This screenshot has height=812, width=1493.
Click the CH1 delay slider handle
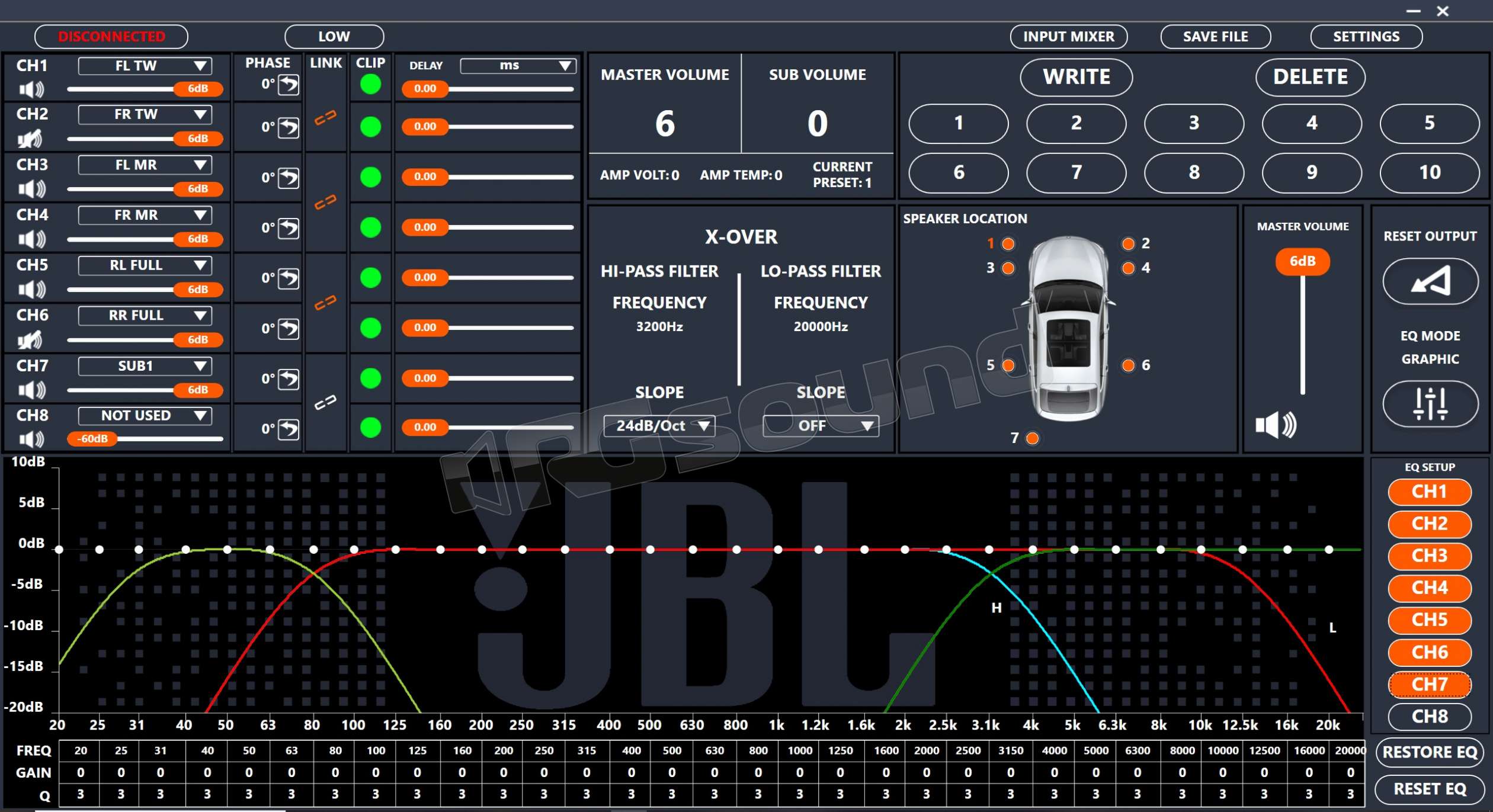(x=425, y=89)
